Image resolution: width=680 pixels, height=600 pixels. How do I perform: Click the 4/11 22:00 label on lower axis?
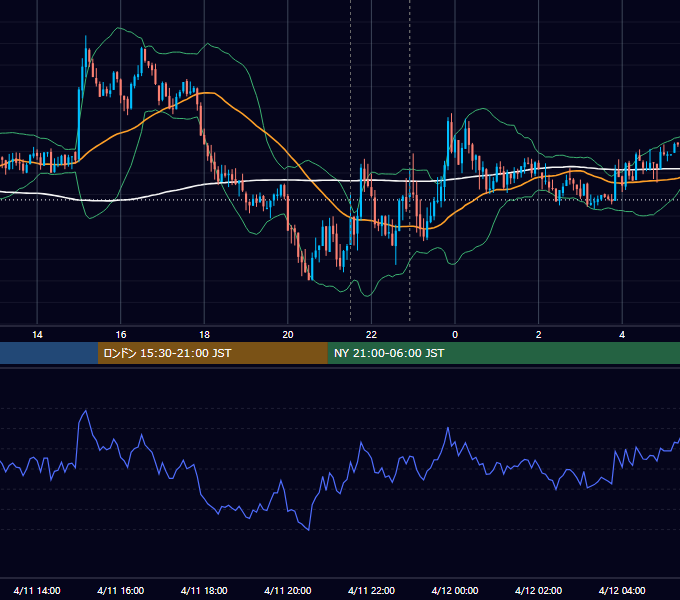(371, 590)
